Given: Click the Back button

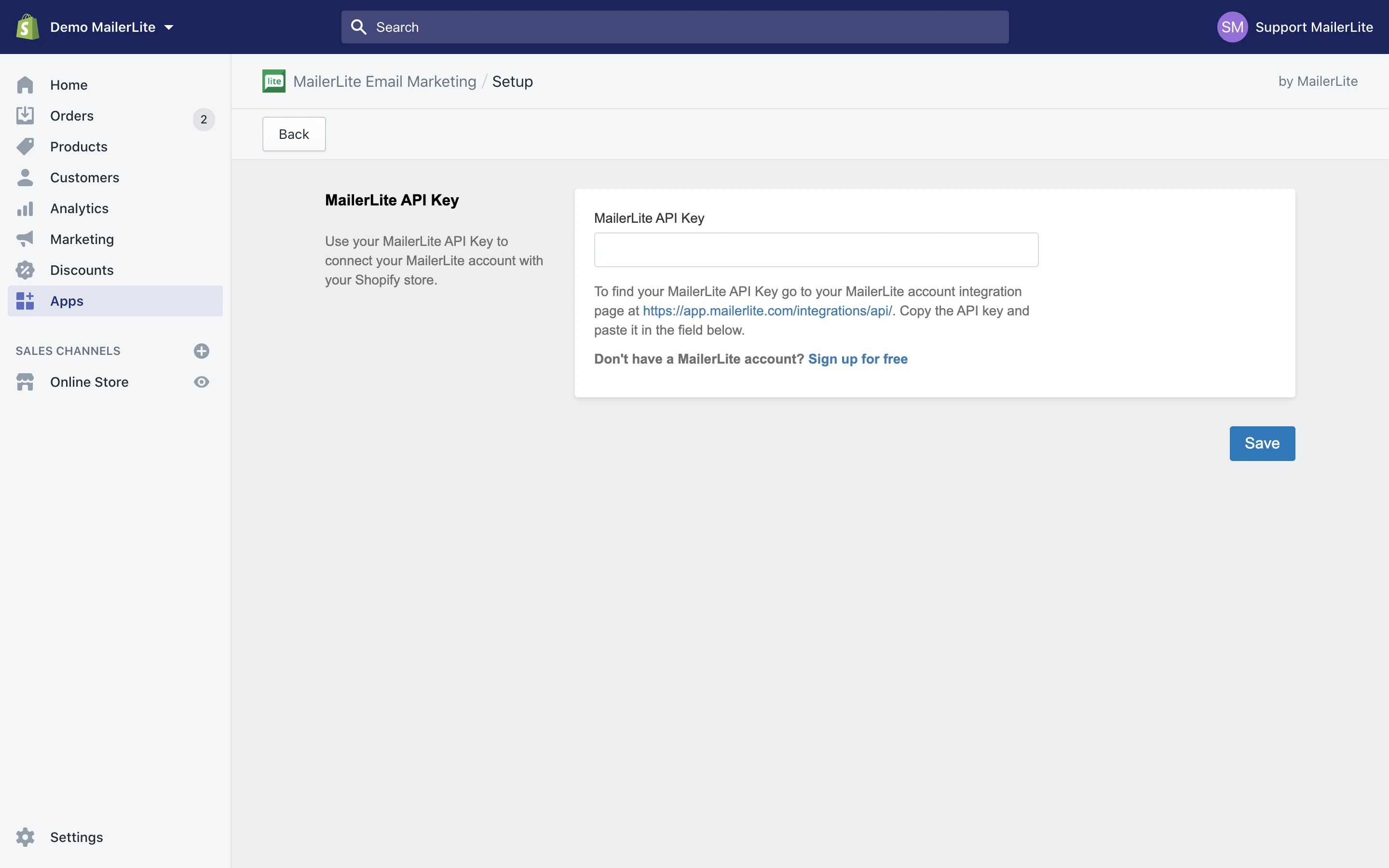Looking at the screenshot, I should point(294,135).
